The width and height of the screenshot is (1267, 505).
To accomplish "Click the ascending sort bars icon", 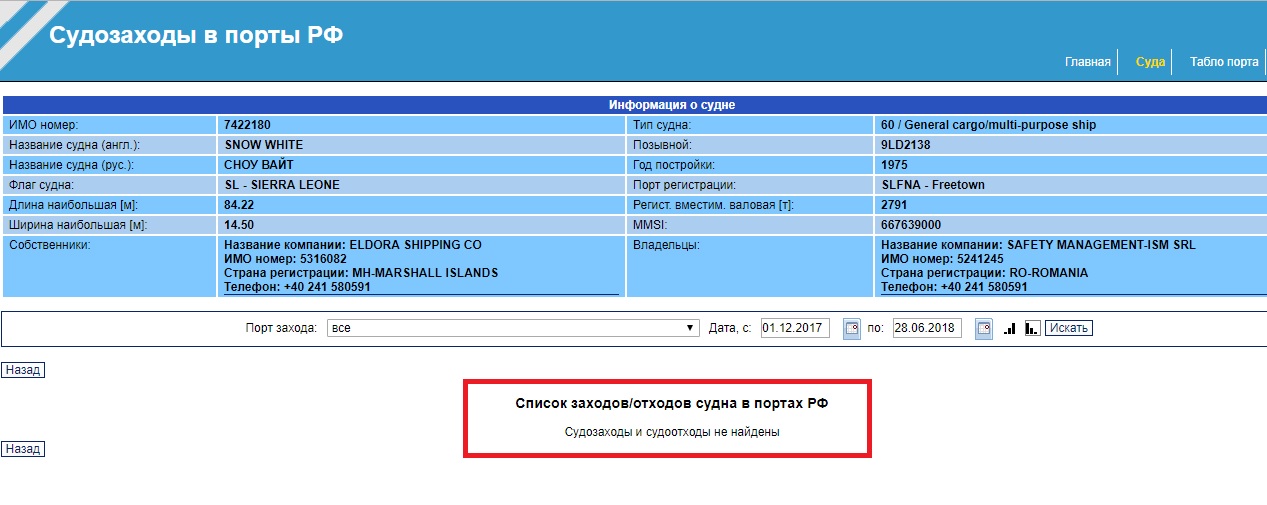I will [x=1010, y=328].
